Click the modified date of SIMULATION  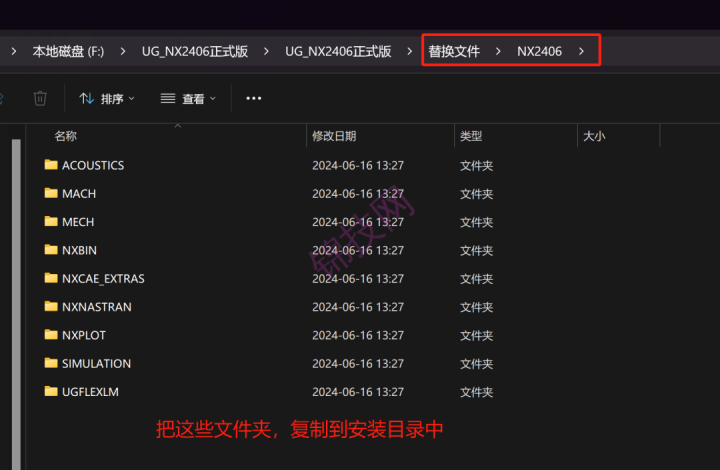point(358,364)
